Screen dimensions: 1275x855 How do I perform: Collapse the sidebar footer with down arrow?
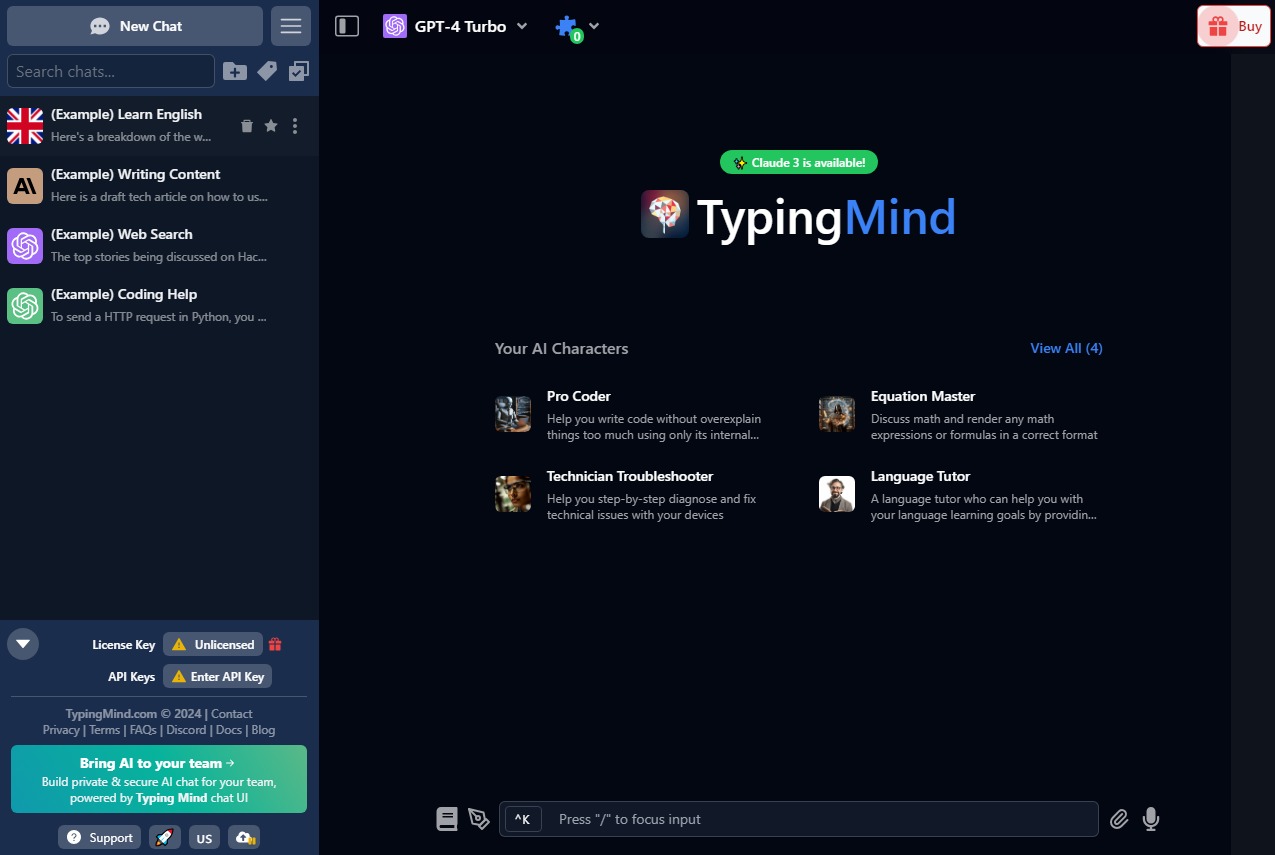23,643
